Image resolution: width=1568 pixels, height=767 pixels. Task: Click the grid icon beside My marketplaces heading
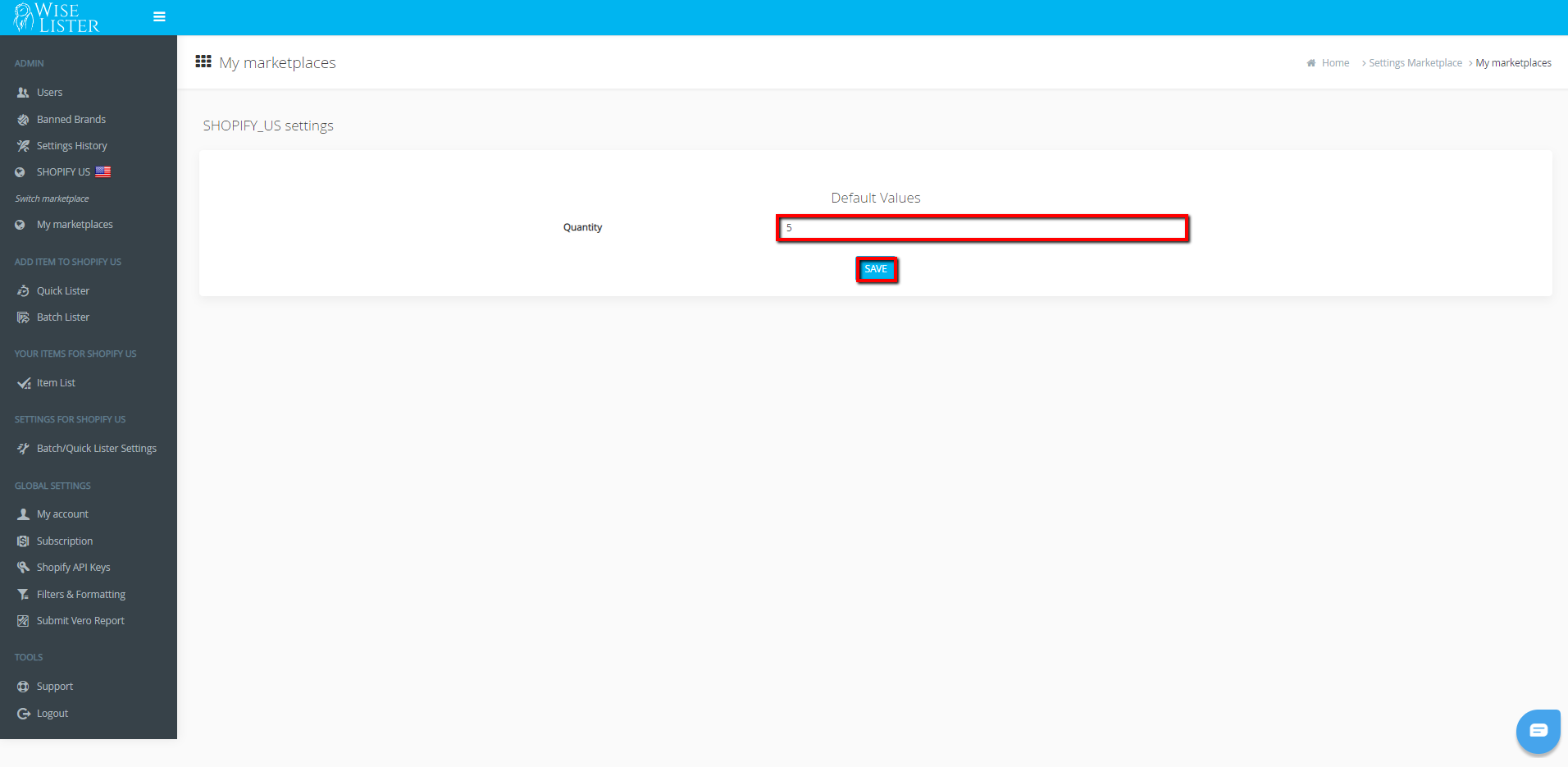point(203,62)
